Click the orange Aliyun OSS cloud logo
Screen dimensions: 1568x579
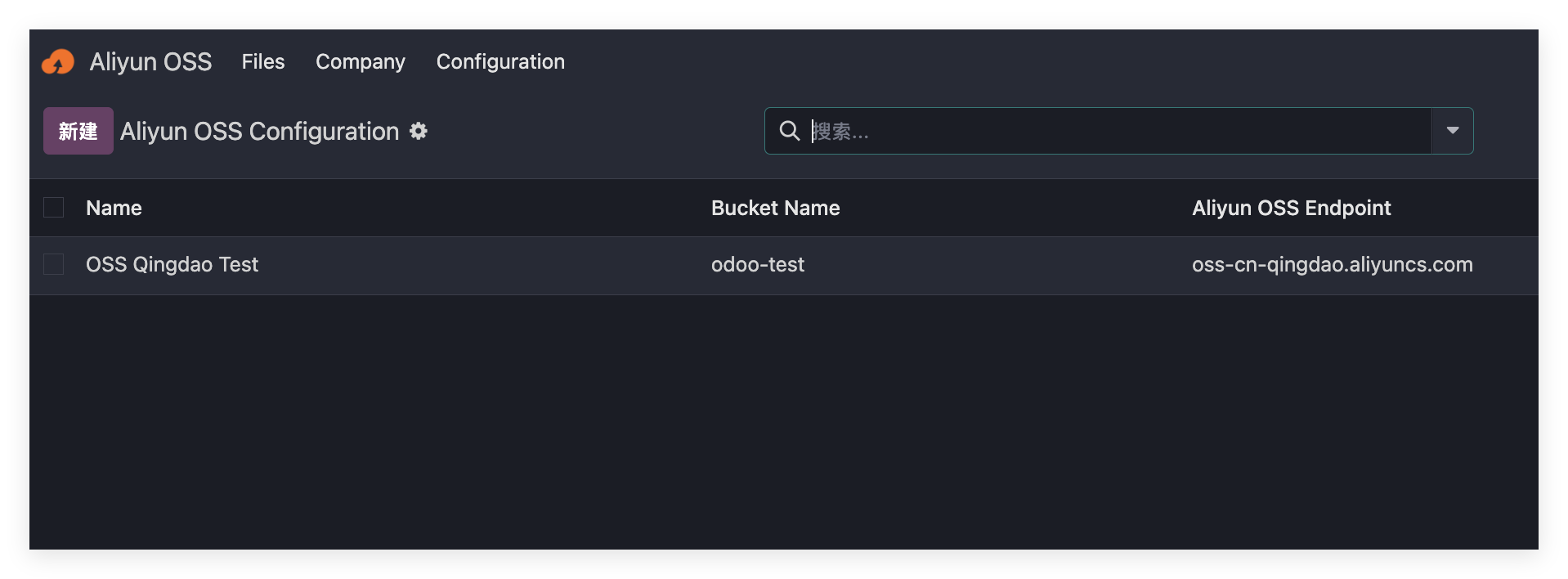tap(58, 62)
